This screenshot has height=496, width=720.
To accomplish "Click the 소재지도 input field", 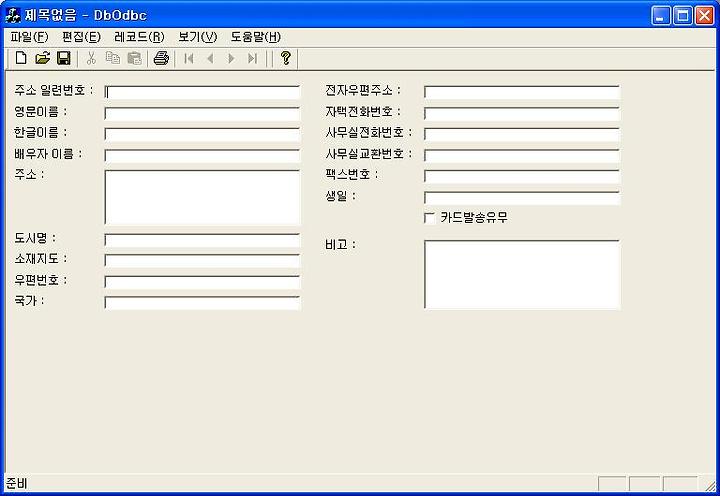I will click(x=202, y=260).
